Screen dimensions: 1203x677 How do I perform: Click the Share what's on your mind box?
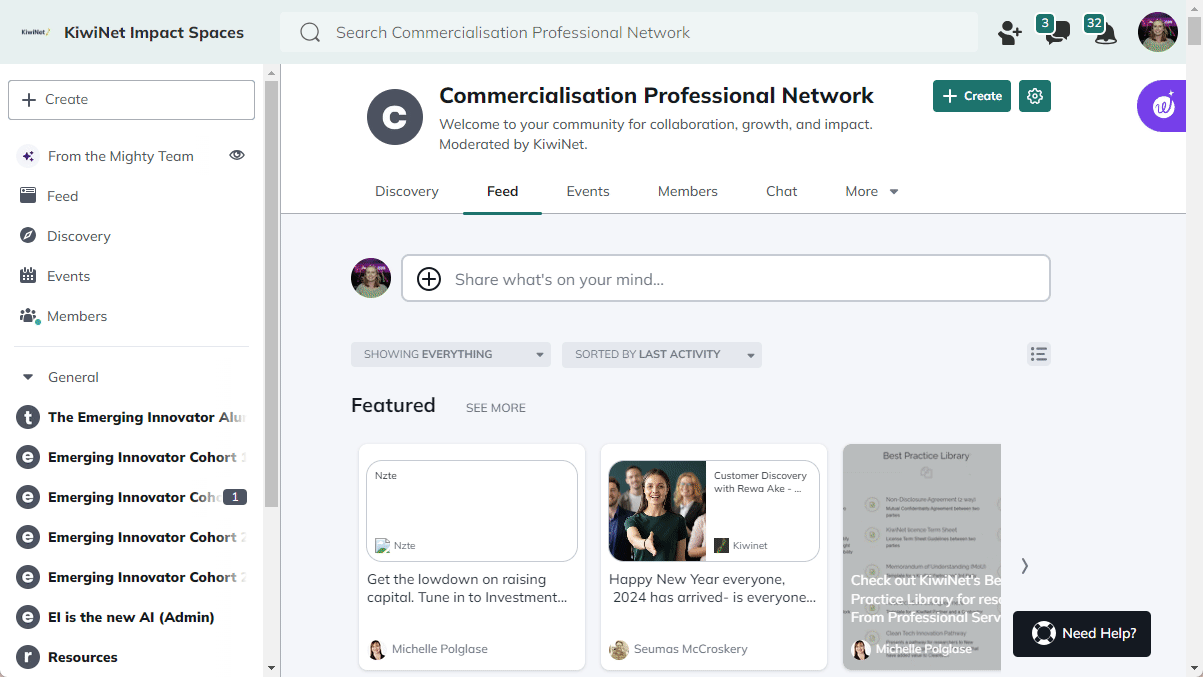726,278
